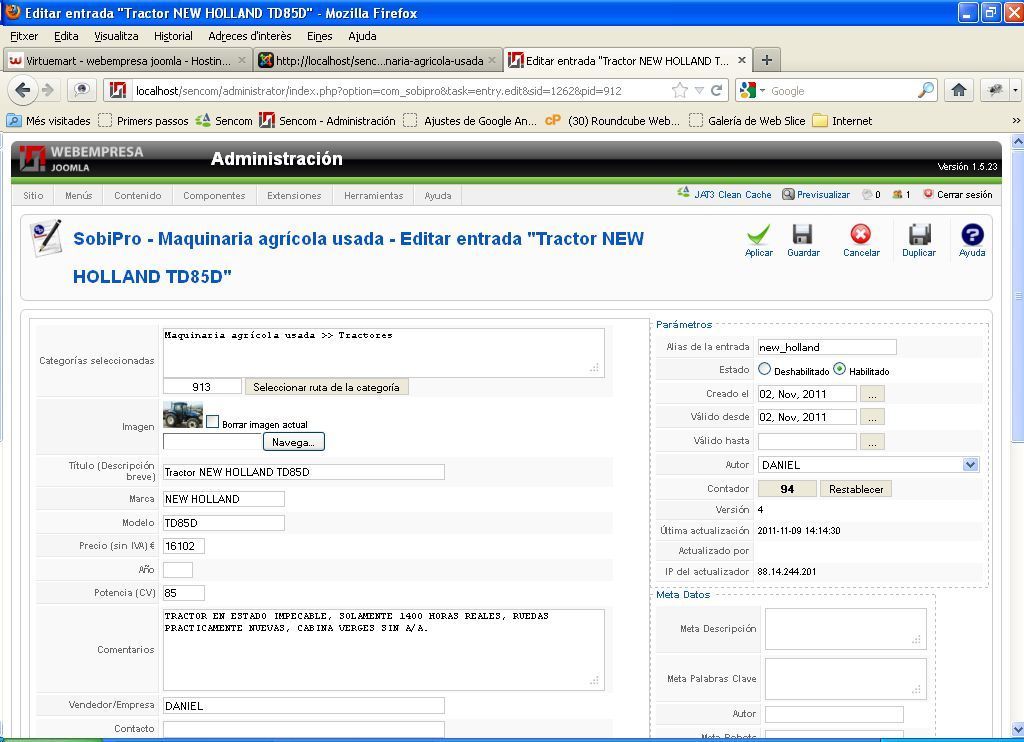The width and height of the screenshot is (1024, 742).
Task: Click the Duplicar toolbar icon
Action: [x=919, y=234]
